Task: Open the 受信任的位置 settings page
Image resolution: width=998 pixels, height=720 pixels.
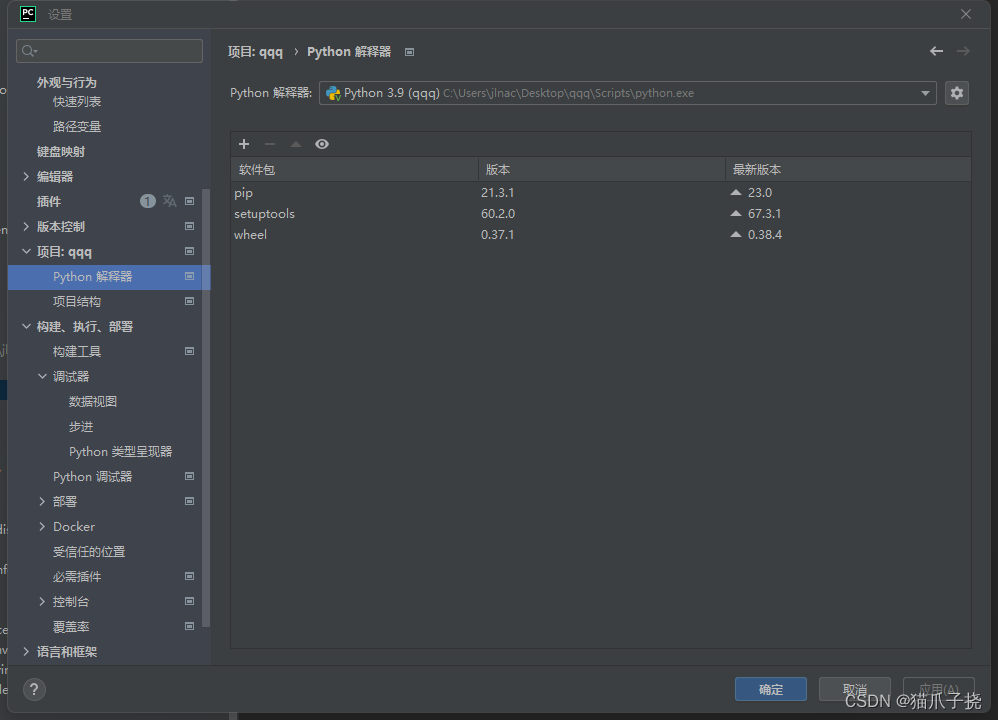Action: 89,551
